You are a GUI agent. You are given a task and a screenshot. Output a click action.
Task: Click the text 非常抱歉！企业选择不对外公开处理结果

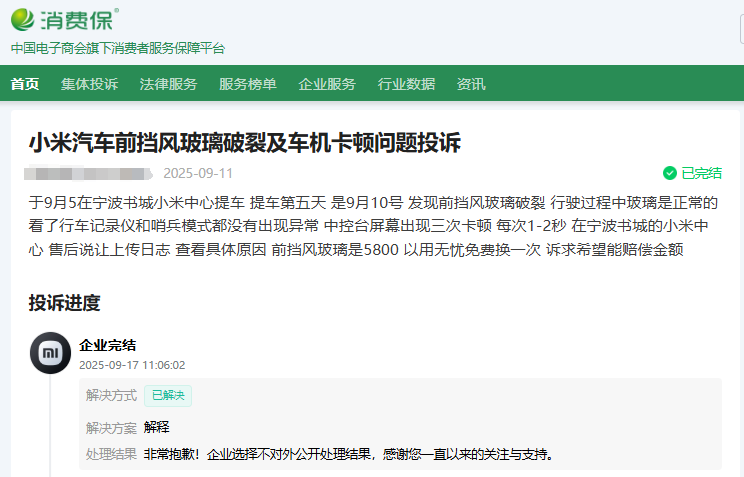click(x=257, y=454)
